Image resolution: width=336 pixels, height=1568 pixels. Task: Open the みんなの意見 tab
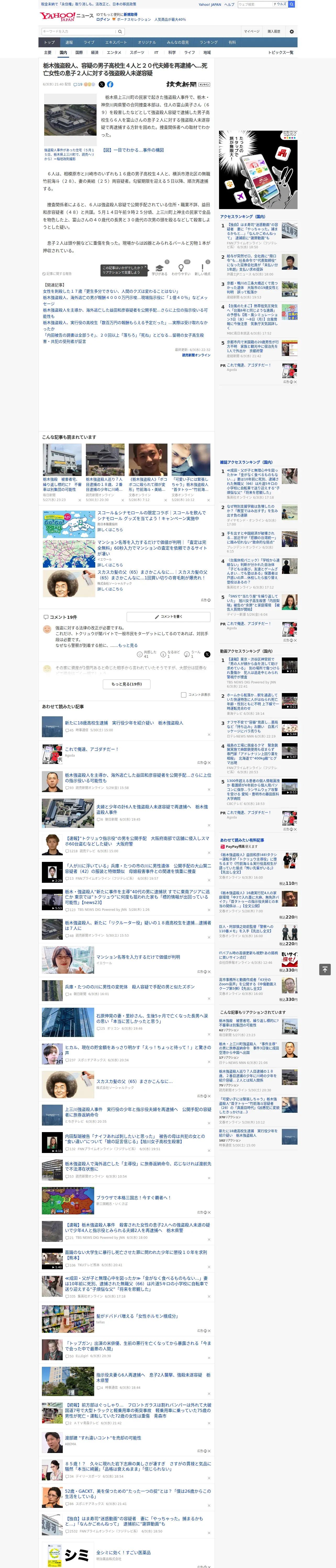coord(178,42)
